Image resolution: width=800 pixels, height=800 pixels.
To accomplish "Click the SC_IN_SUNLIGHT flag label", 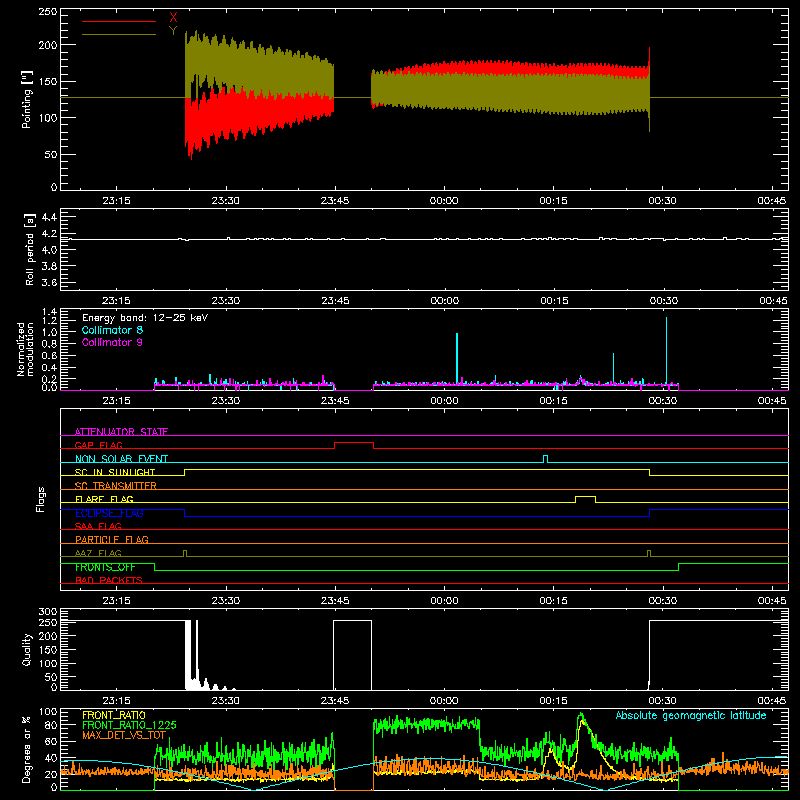I will click(115, 472).
